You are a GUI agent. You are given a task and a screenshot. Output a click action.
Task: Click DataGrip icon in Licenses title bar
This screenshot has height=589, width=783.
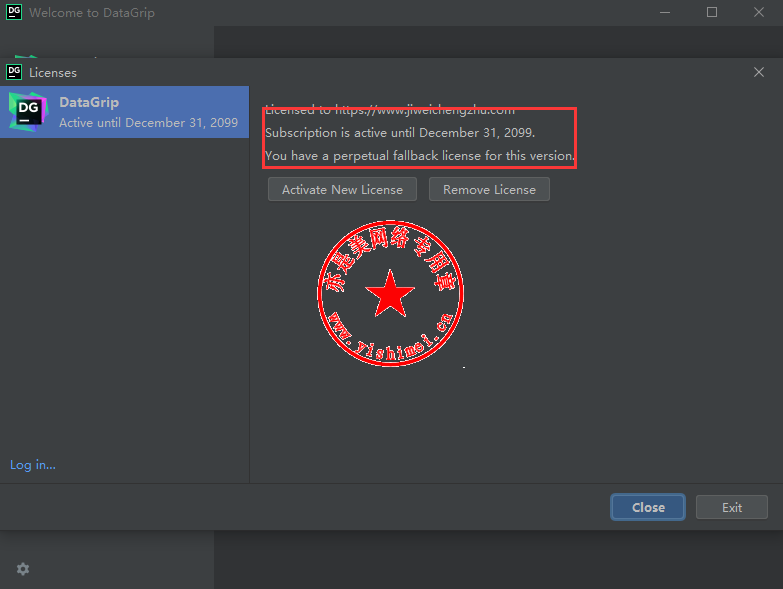point(14,72)
